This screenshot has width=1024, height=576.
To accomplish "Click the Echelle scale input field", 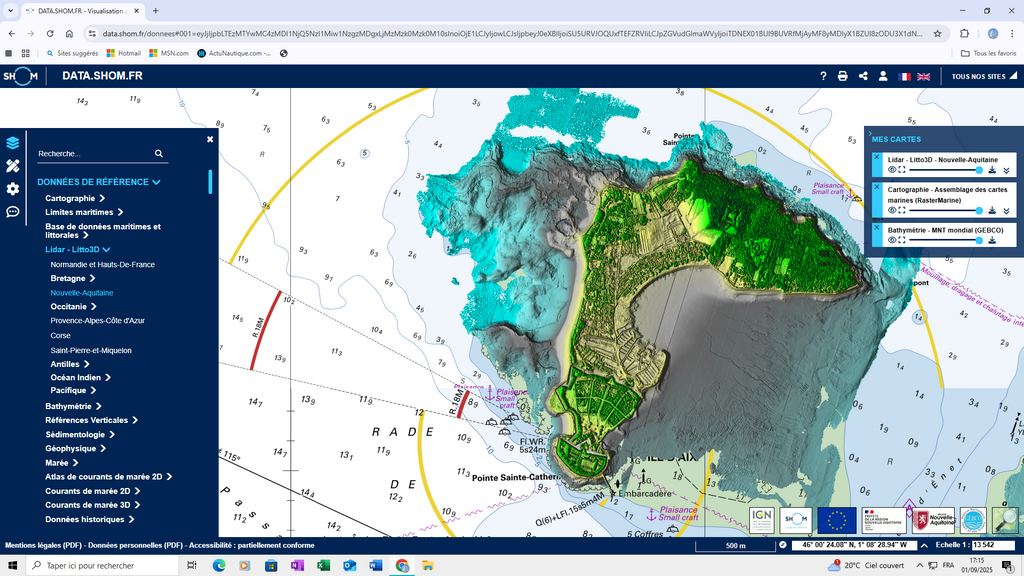I will (x=993, y=545).
